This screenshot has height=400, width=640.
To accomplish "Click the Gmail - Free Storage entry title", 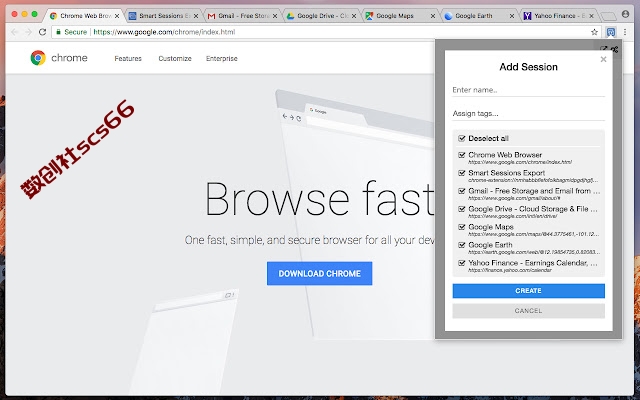I will point(534,191).
